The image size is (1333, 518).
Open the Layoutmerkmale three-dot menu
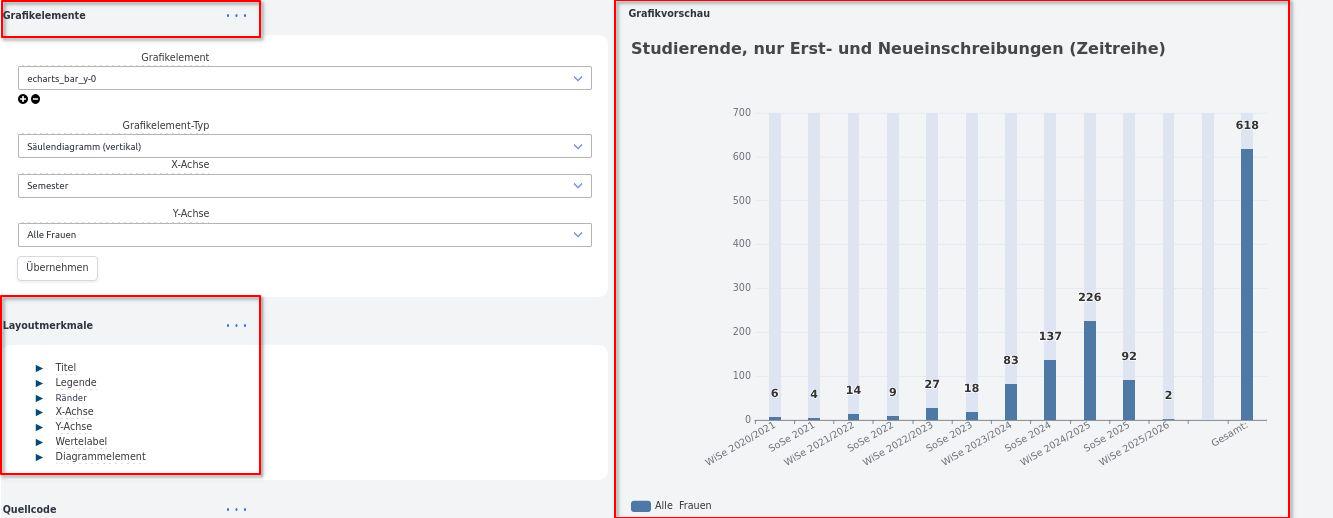pyautogui.click(x=236, y=326)
